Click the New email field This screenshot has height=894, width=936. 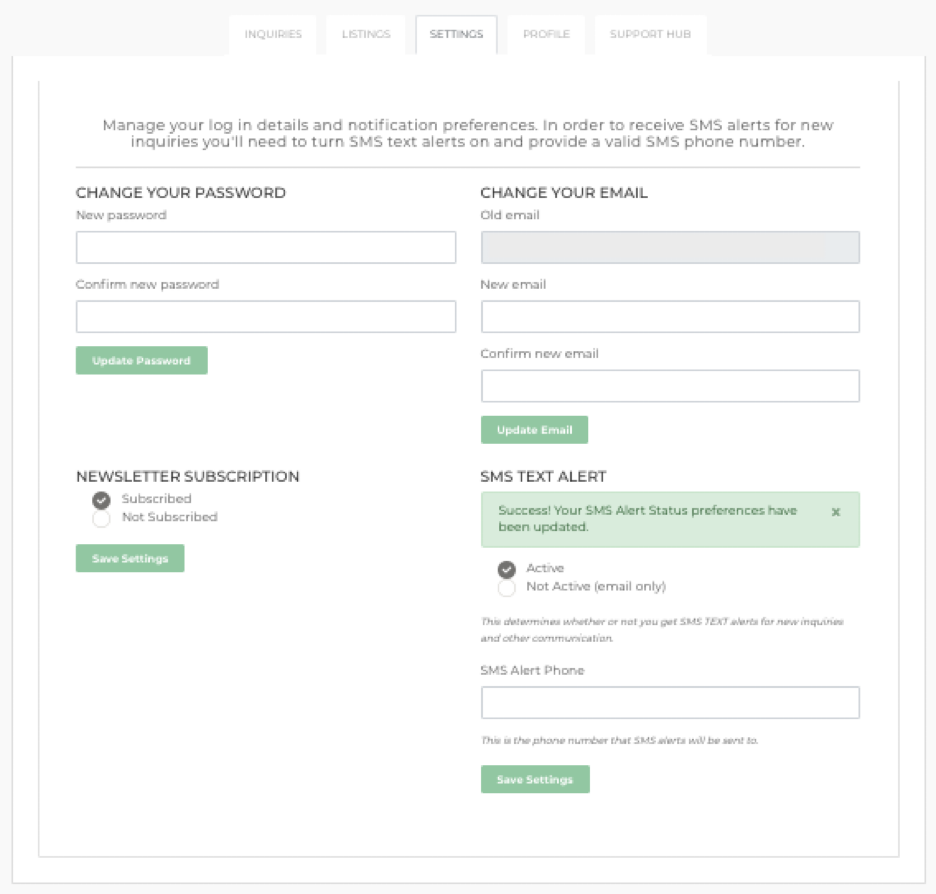point(670,316)
